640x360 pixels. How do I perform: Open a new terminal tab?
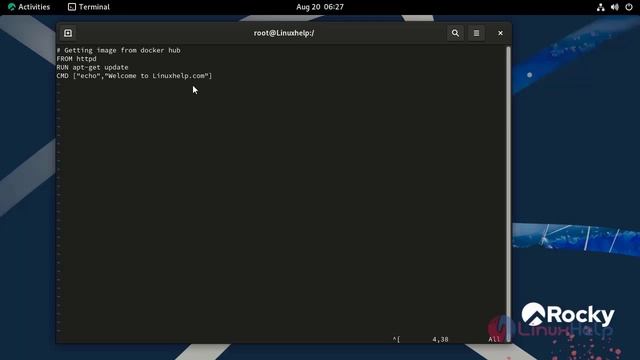pos(68,33)
